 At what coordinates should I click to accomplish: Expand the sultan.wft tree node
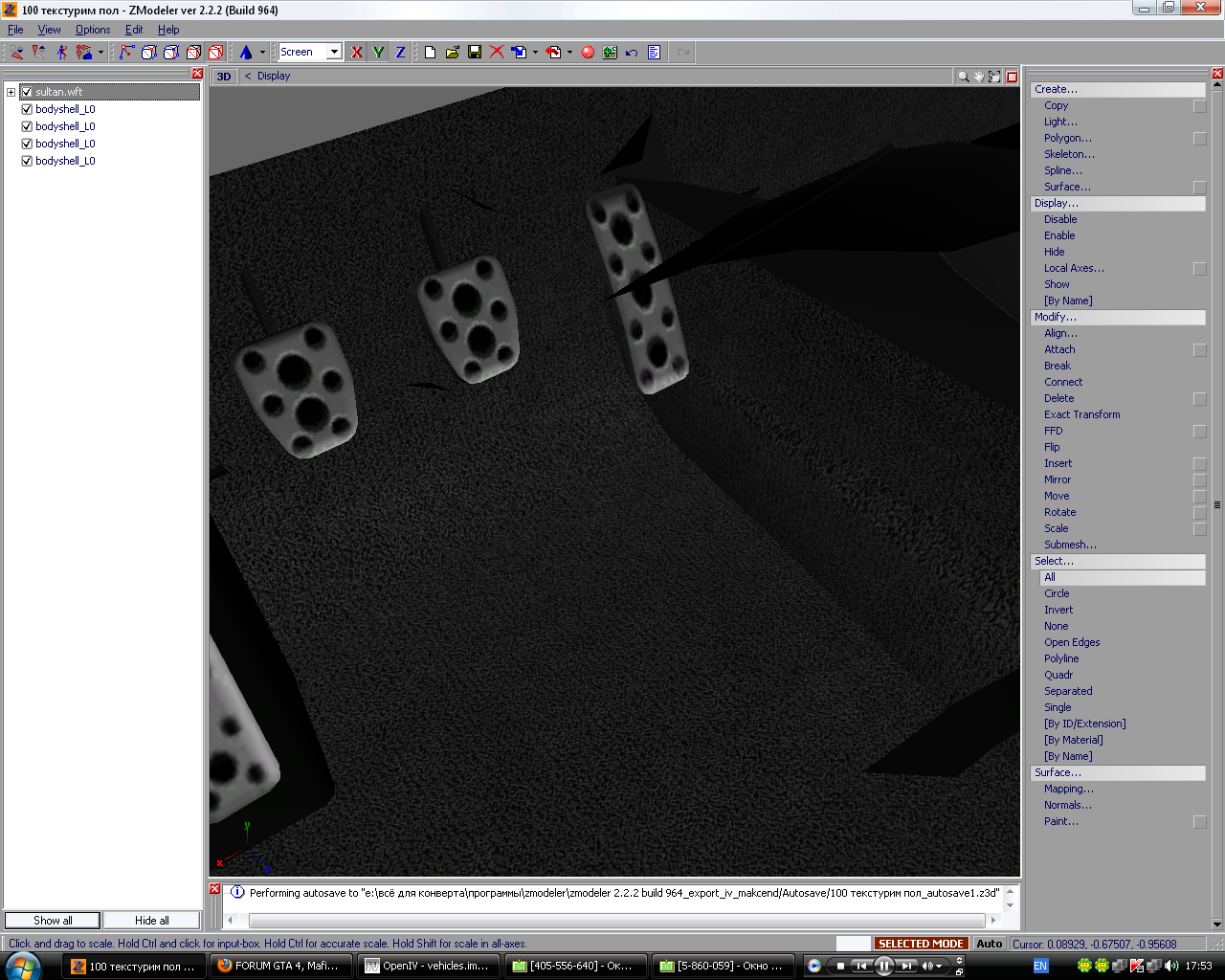pos(11,92)
